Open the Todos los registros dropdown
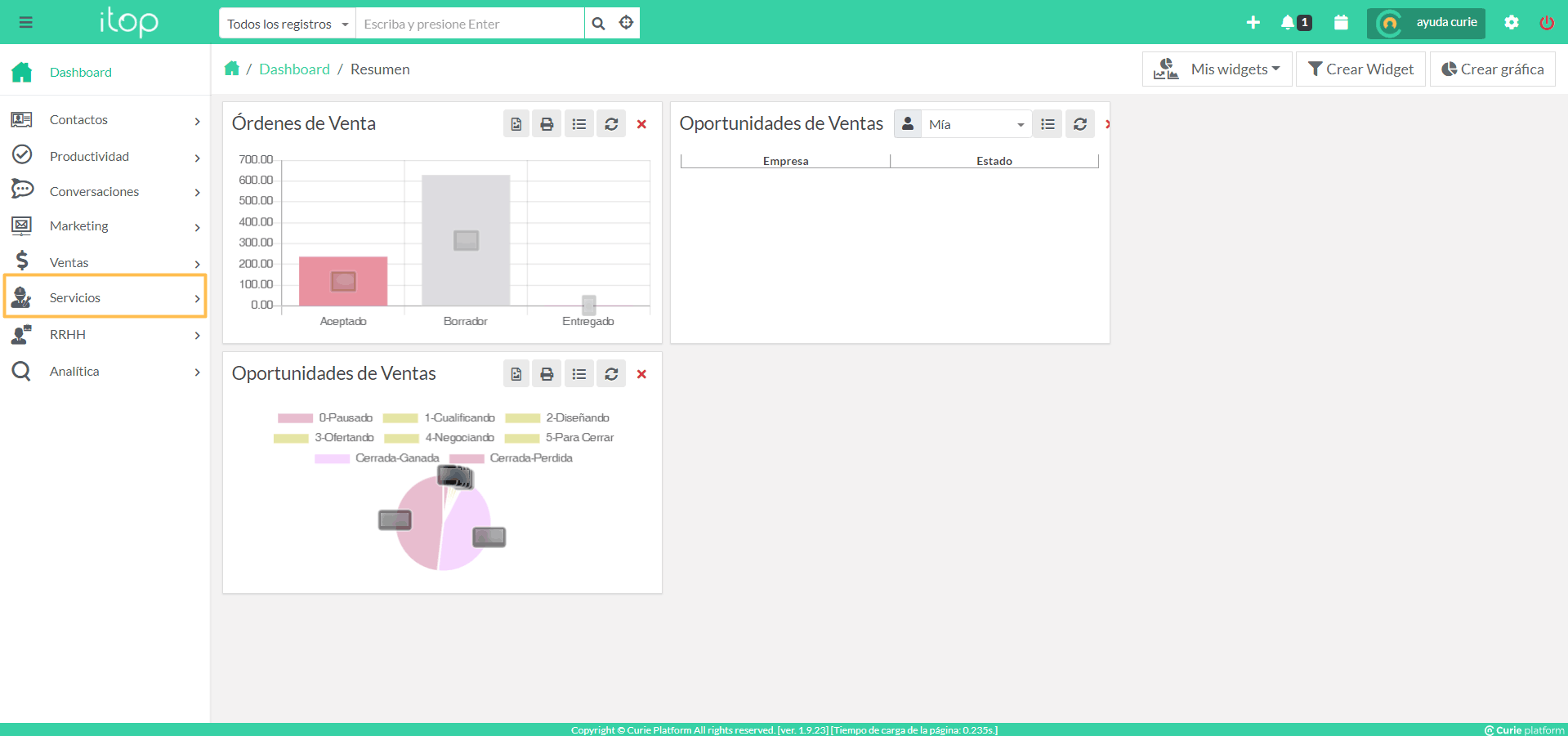1568x736 pixels. pyautogui.click(x=287, y=24)
